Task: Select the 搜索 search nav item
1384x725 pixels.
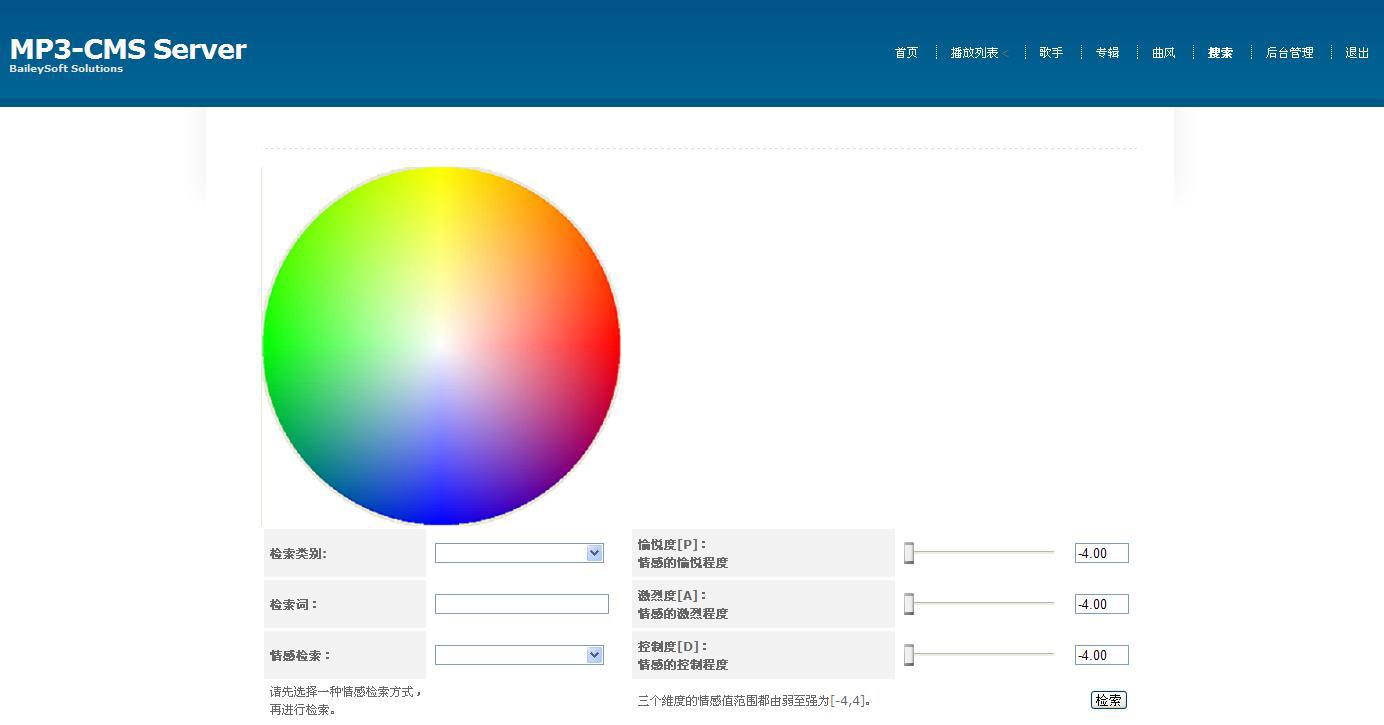Action: click(1220, 53)
